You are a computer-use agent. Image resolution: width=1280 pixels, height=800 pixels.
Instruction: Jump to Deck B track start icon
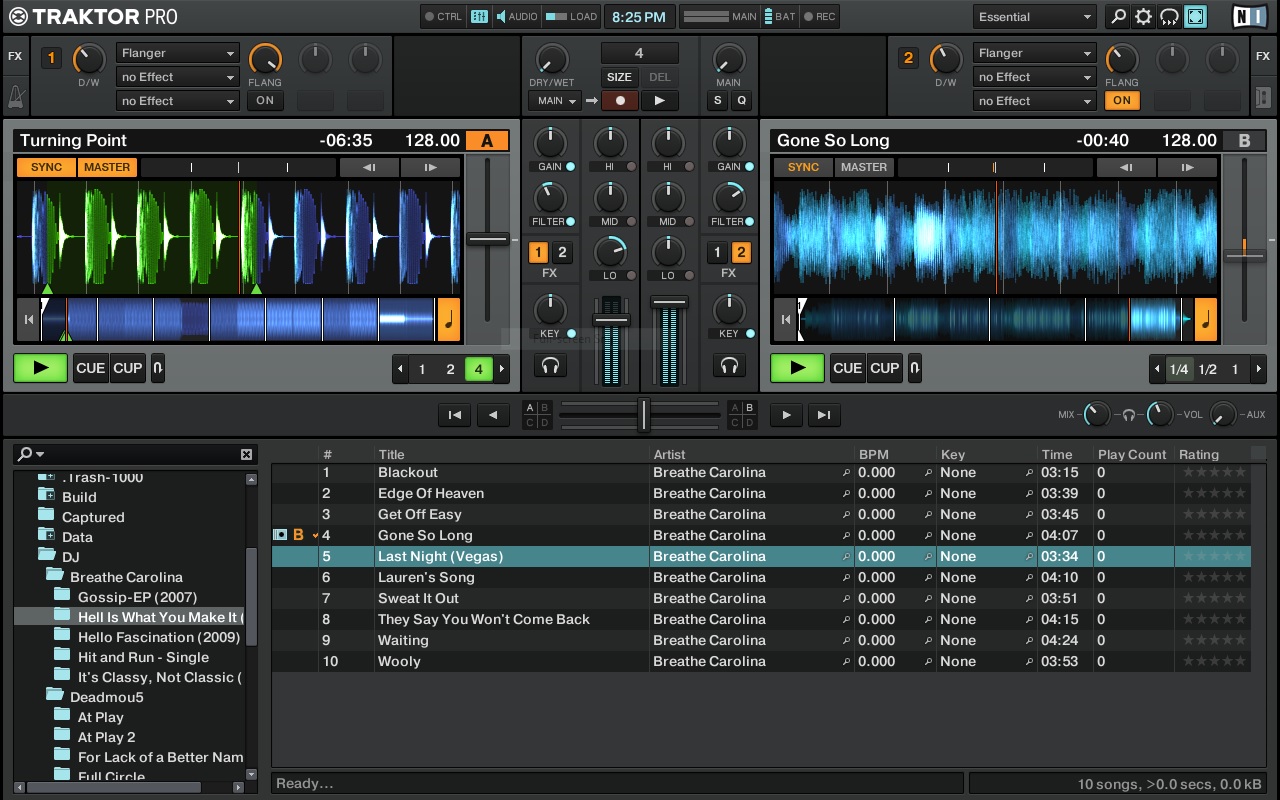tap(786, 320)
